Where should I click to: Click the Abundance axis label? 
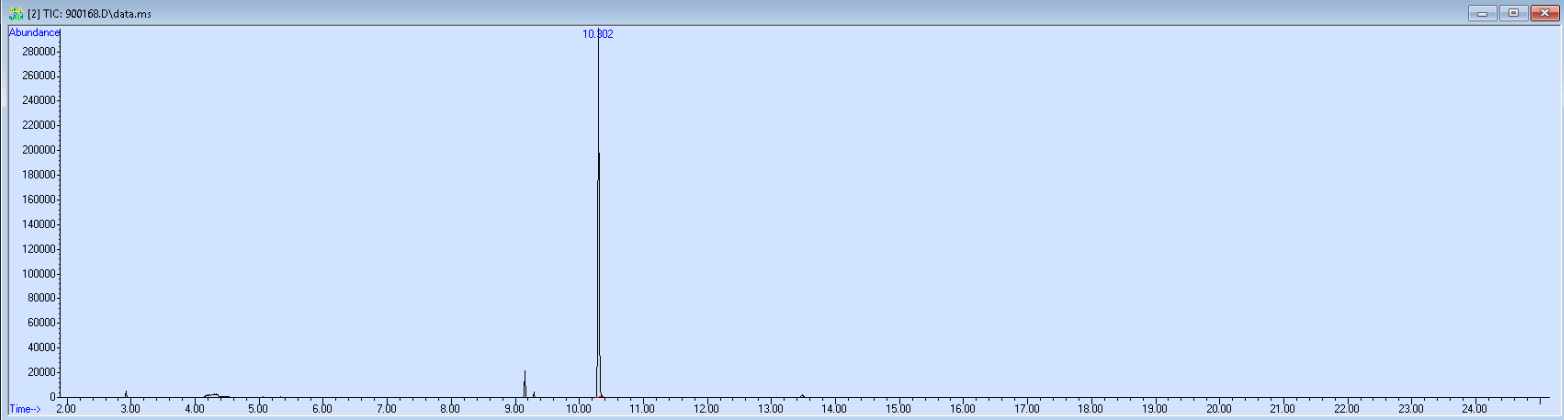34,32
